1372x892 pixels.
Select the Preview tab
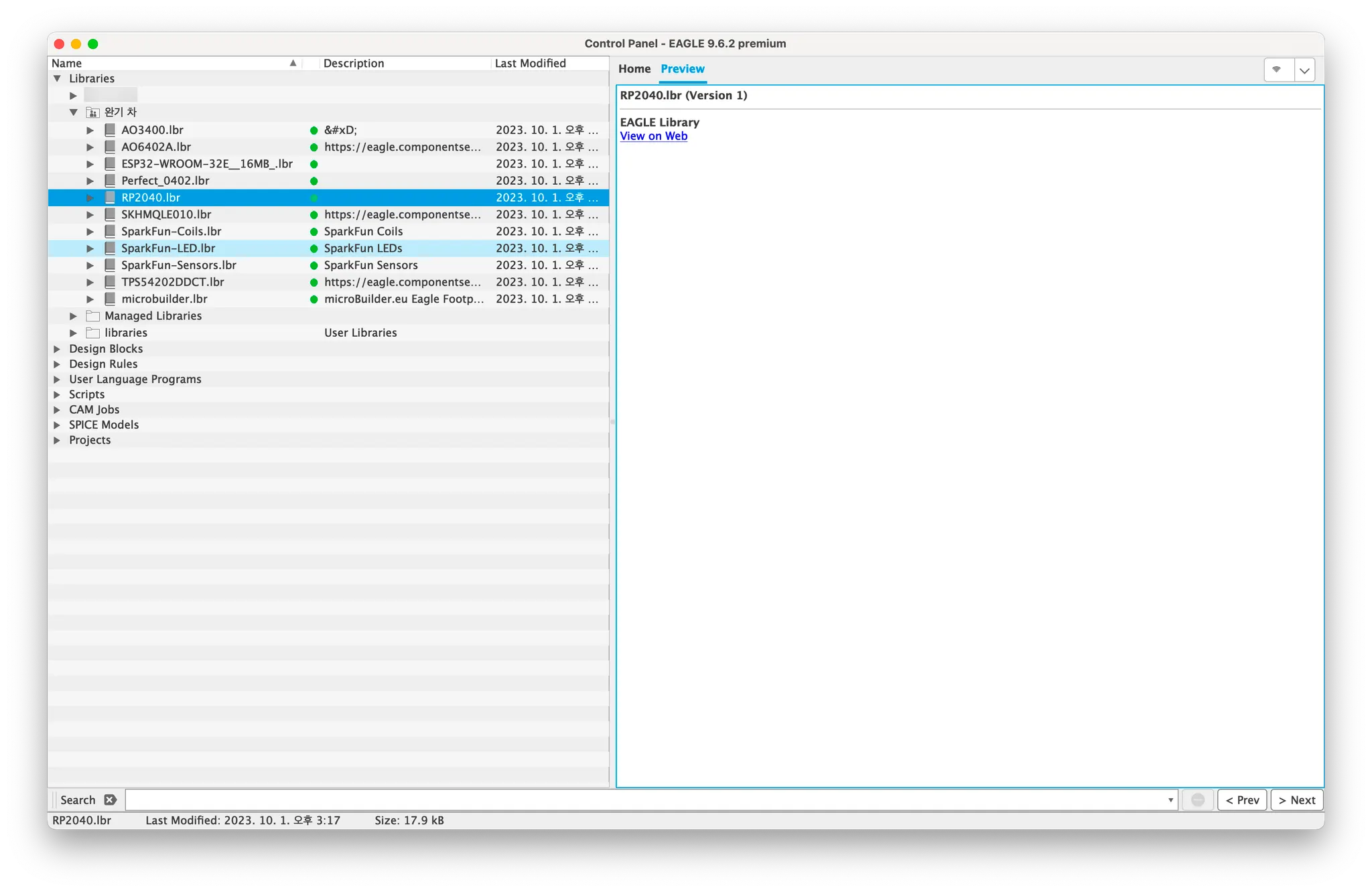click(682, 69)
